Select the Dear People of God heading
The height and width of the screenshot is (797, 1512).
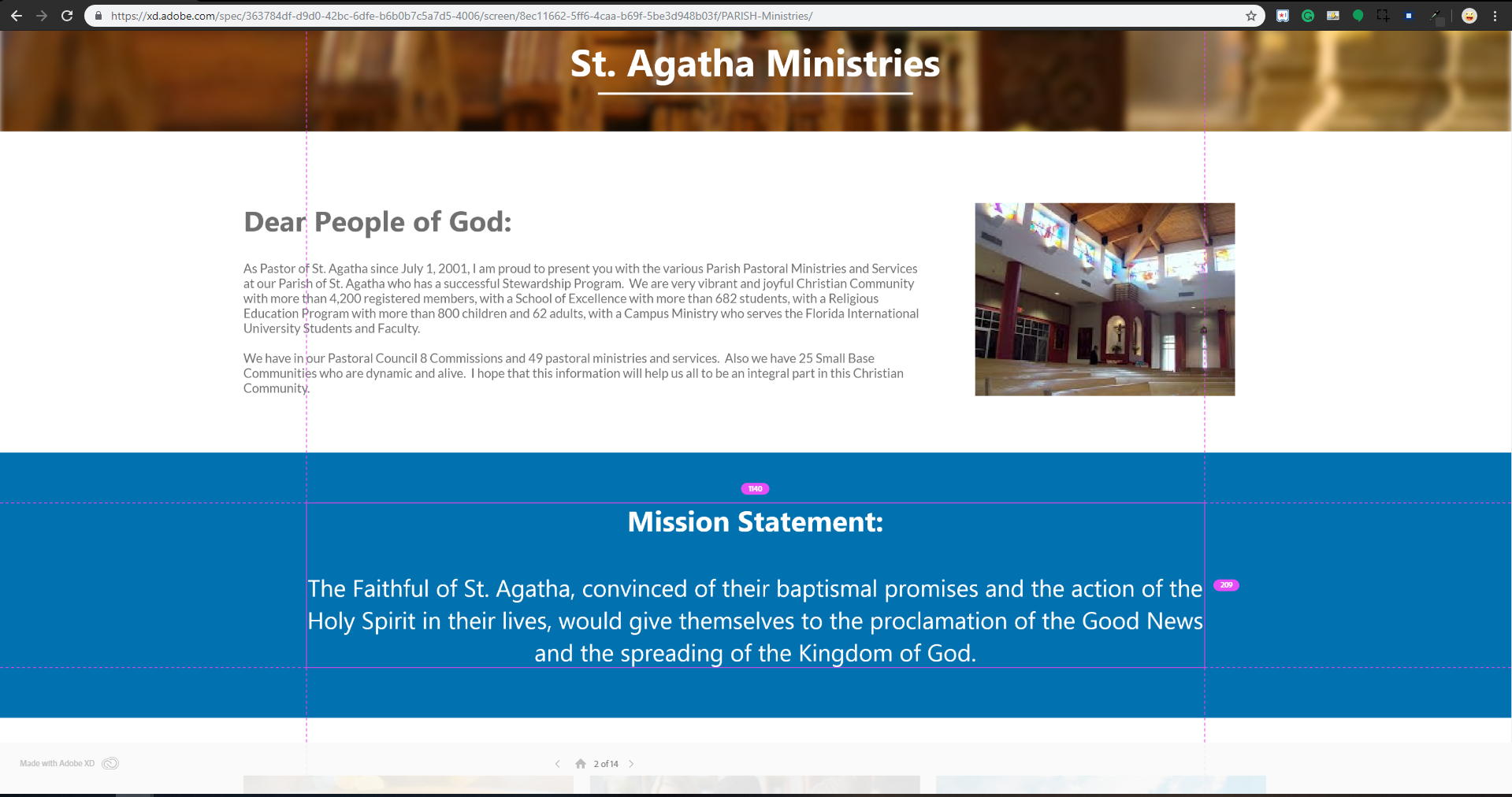coord(377,222)
